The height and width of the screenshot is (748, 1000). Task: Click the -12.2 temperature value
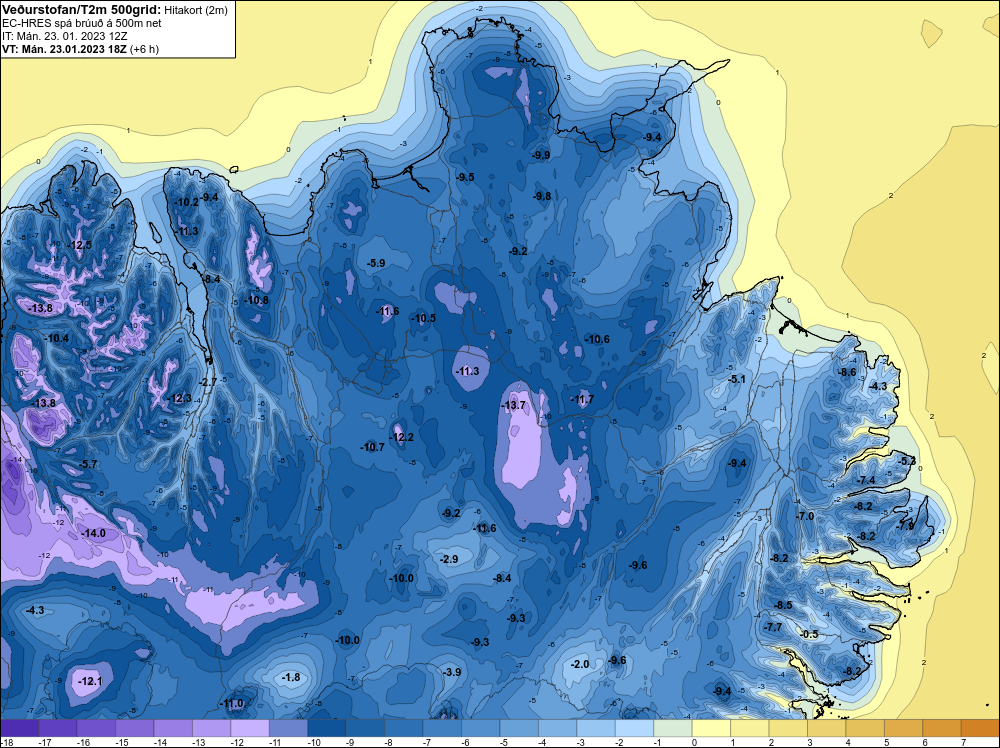(x=402, y=437)
